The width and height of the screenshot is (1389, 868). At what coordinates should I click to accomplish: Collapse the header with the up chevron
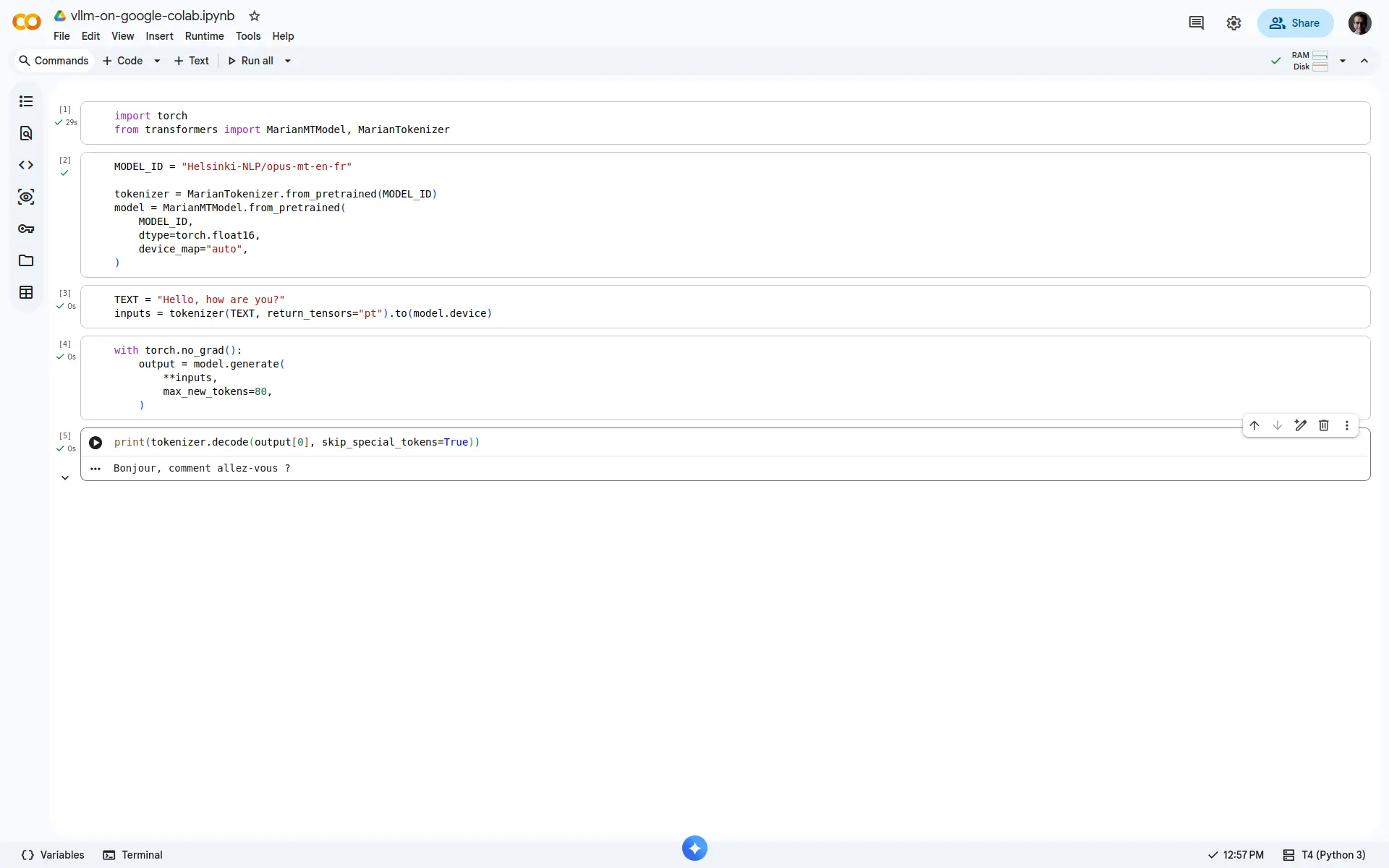1364,61
